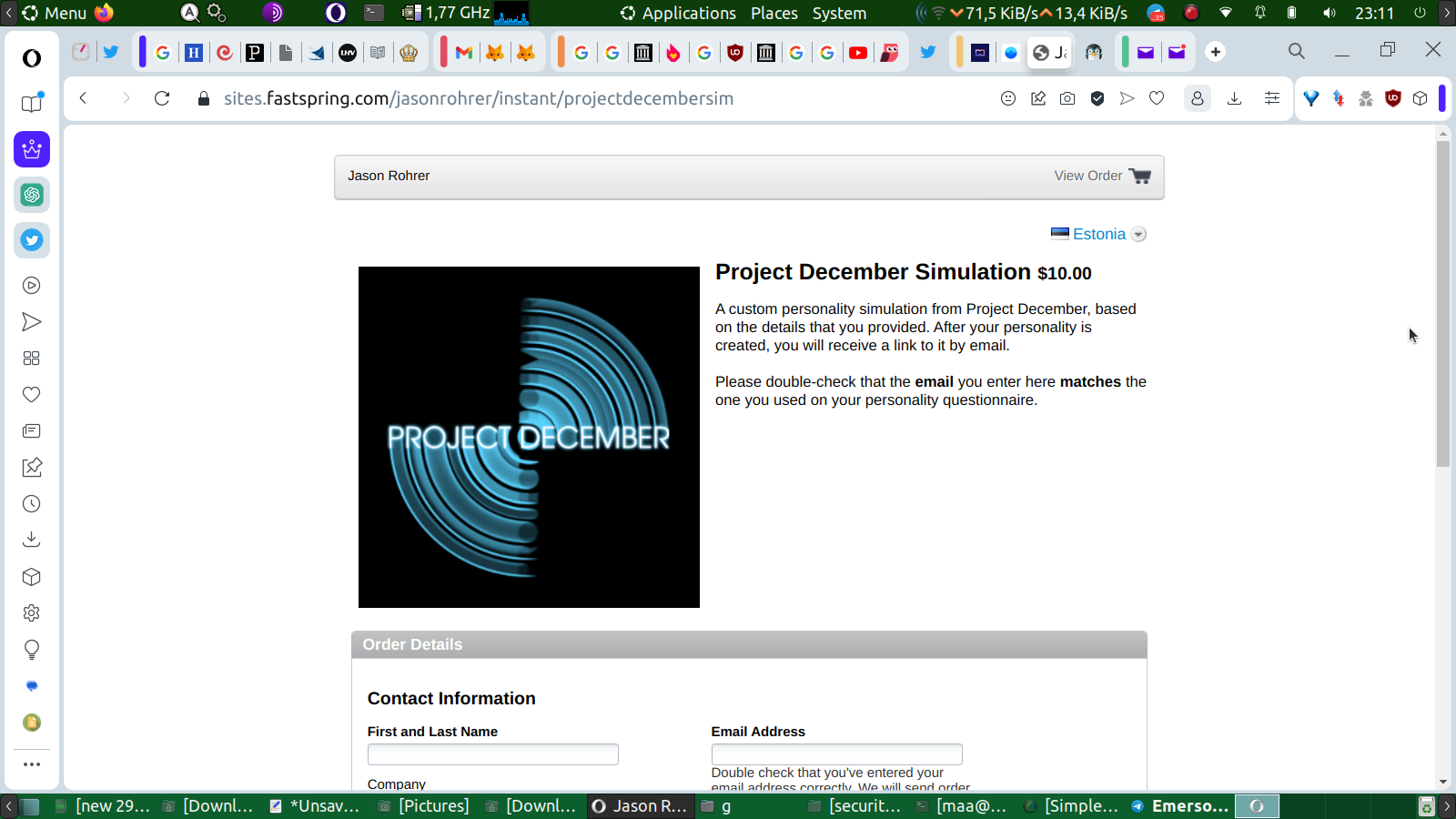Open a new tab with plus button
The width and height of the screenshot is (1456, 819).
1216,52
